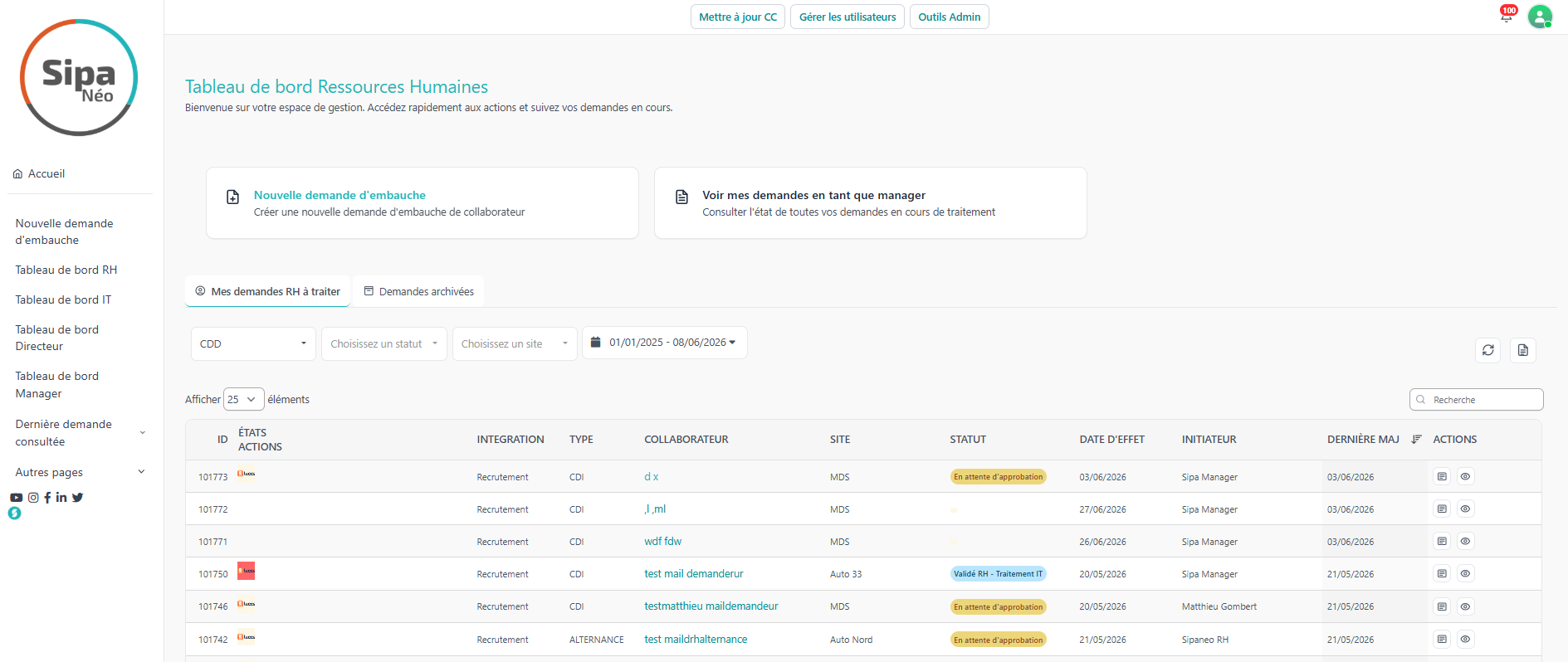Click the Sipa Néo logo
The width and height of the screenshot is (1568, 662).
[79, 78]
